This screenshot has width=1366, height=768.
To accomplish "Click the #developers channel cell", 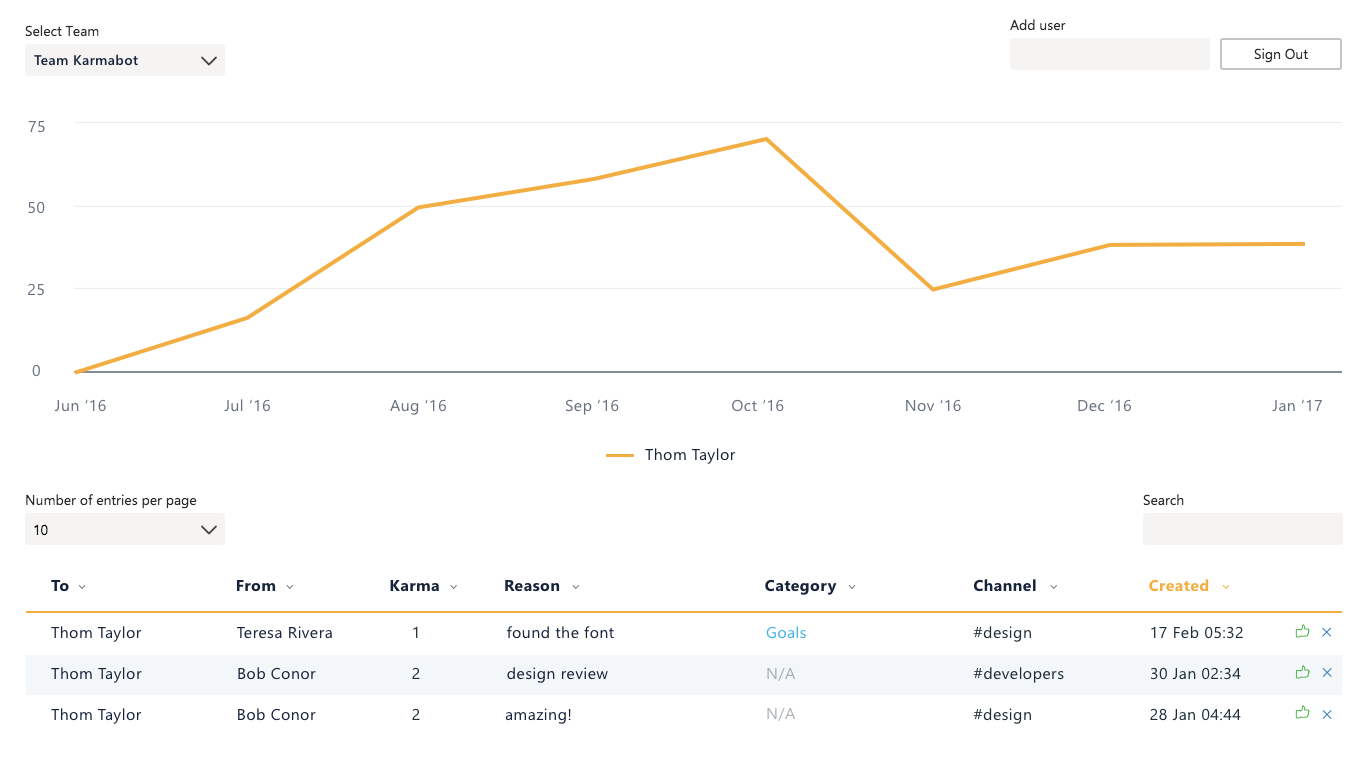I will tap(1018, 674).
